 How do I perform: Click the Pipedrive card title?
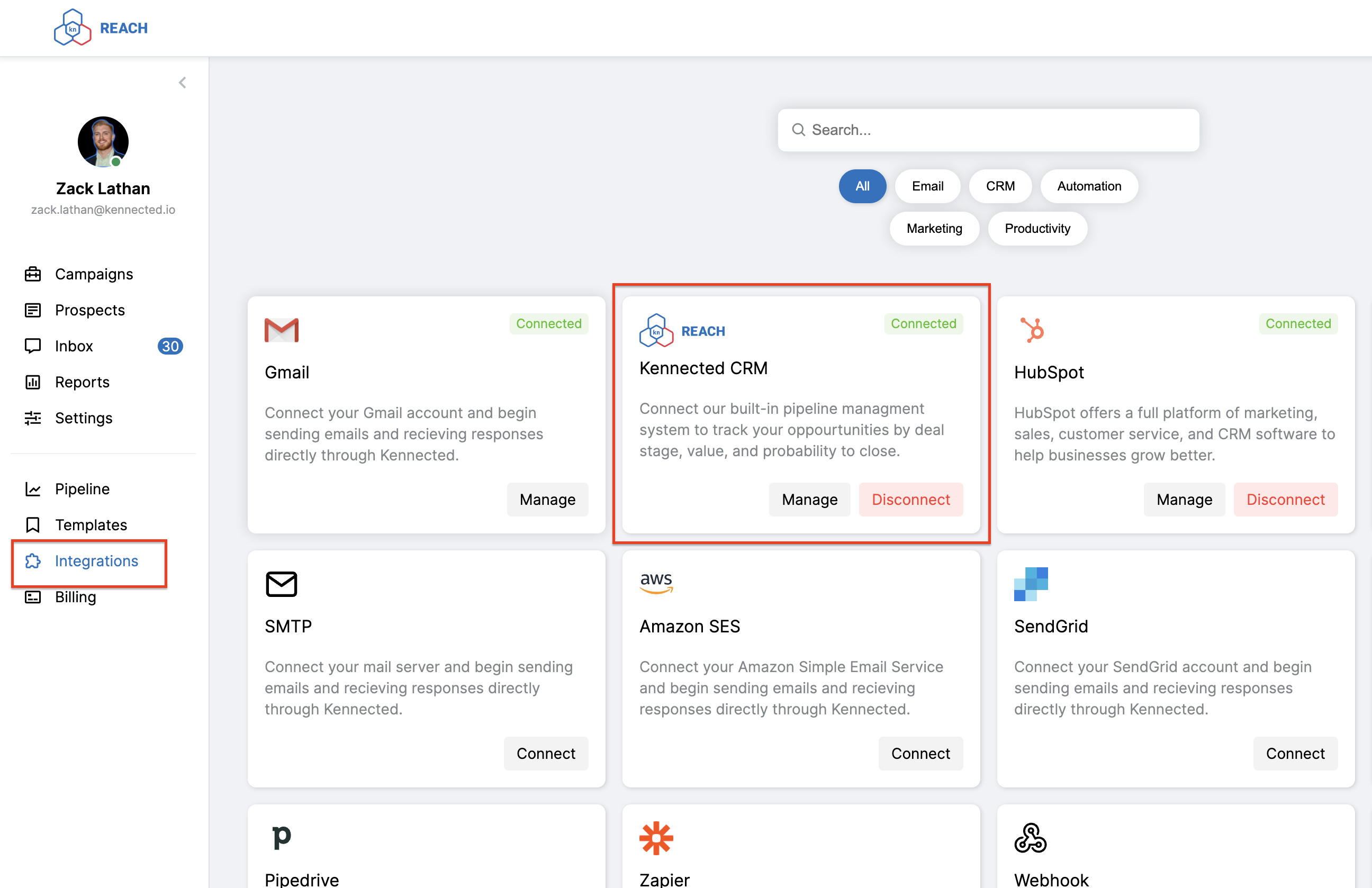[x=302, y=880]
